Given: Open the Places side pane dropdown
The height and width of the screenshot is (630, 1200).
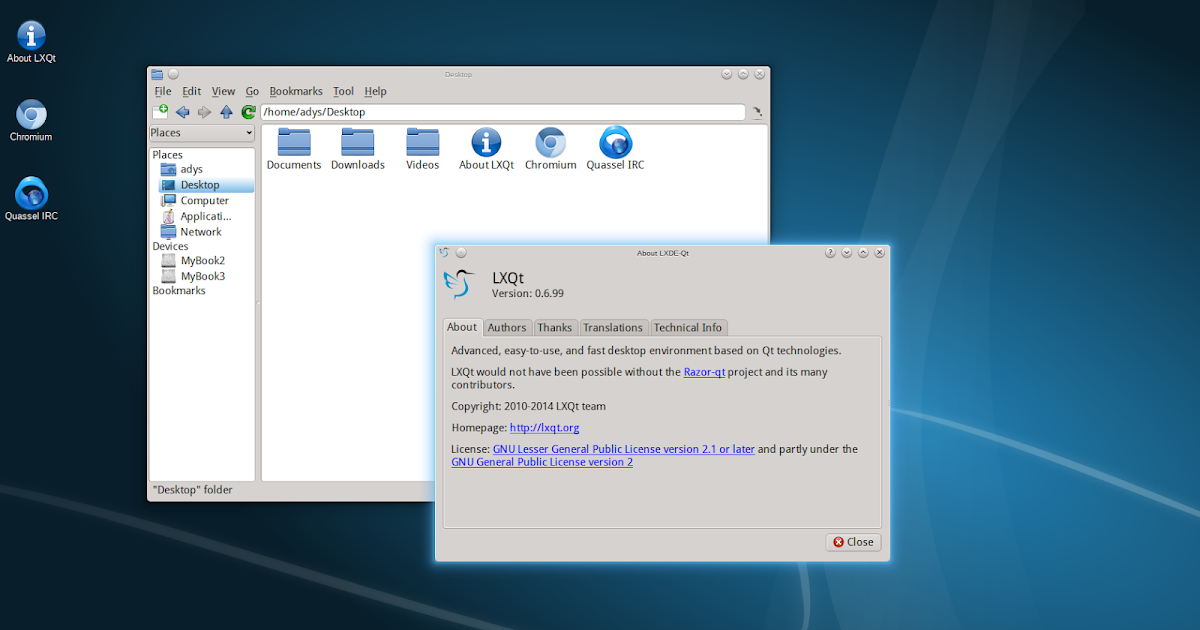Looking at the screenshot, I should click(202, 133).
